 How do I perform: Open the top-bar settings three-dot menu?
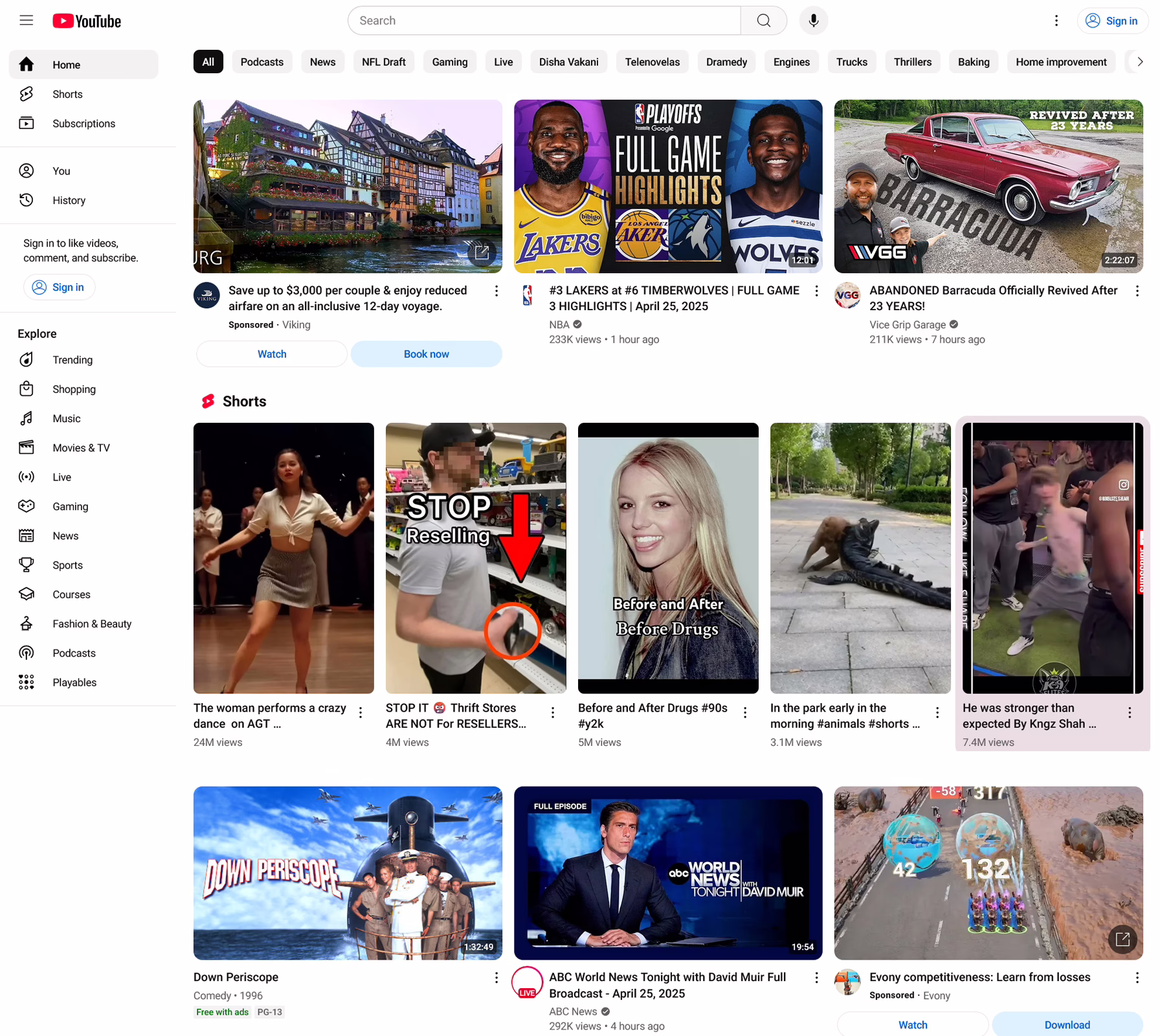pyautogui.click(x=1056, y=21)
